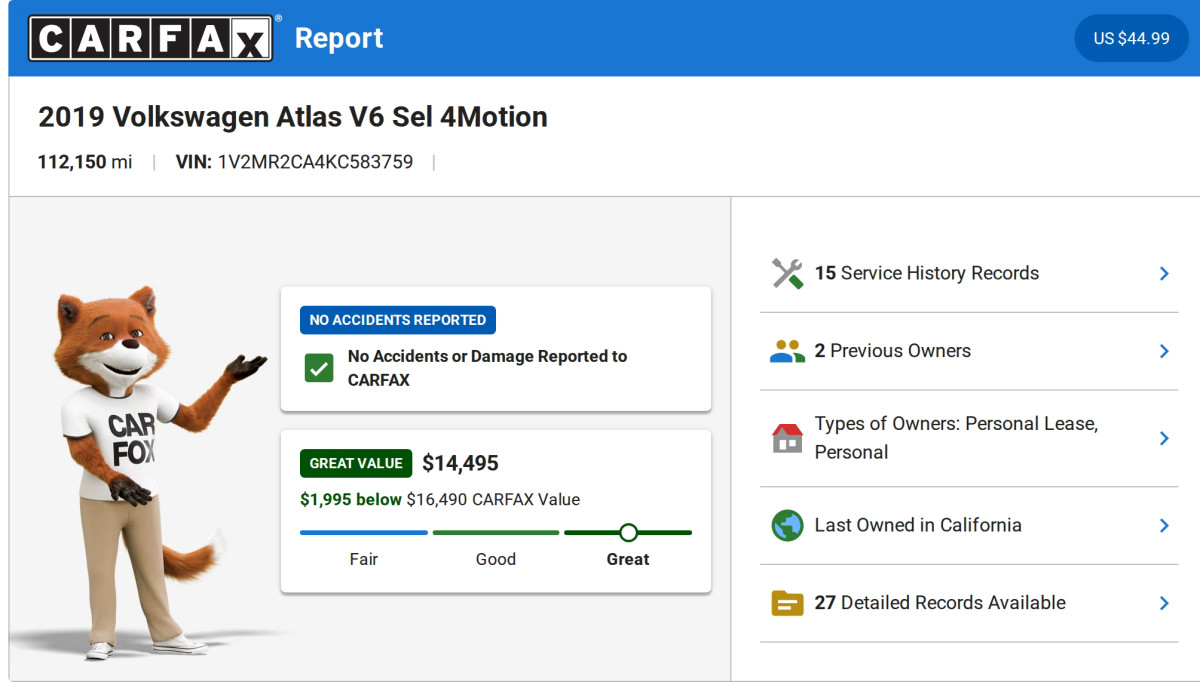Click No Accidents or Damage Reported text

pos(487,368)
